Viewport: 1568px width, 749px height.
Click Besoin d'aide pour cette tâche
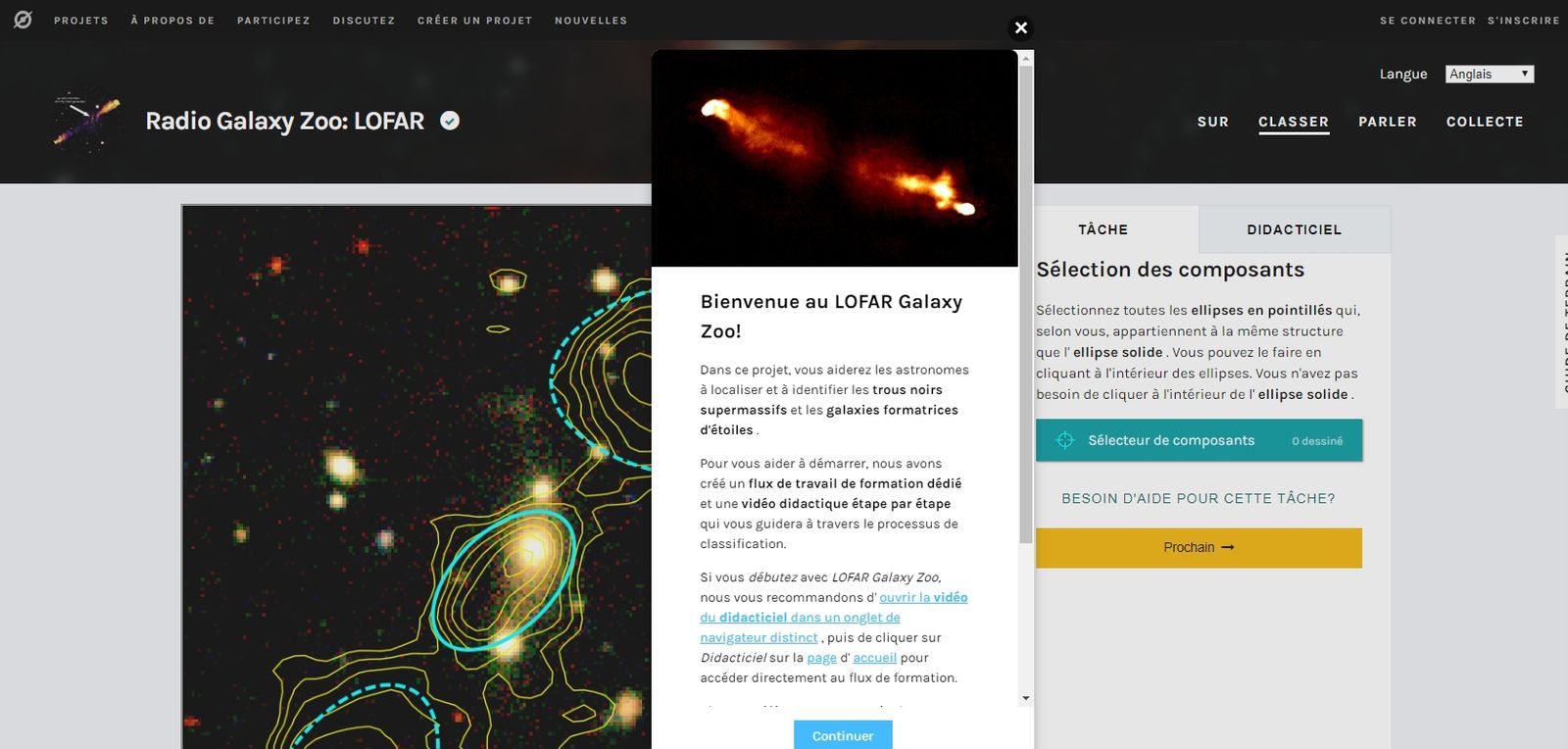click(1199, 498)
